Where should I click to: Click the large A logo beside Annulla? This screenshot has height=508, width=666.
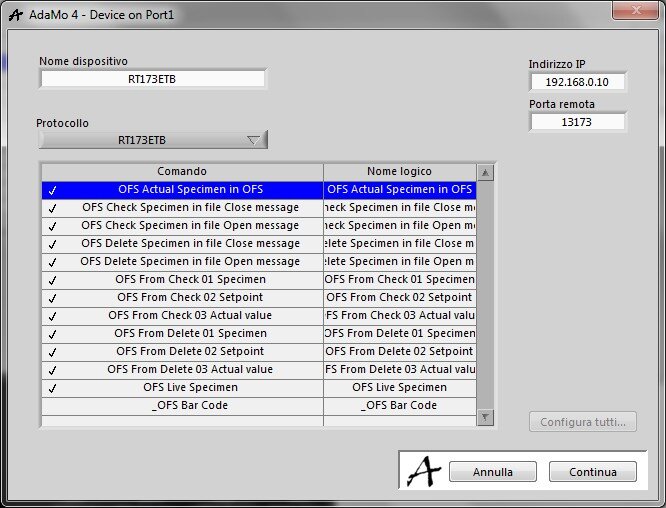[423, 471]
